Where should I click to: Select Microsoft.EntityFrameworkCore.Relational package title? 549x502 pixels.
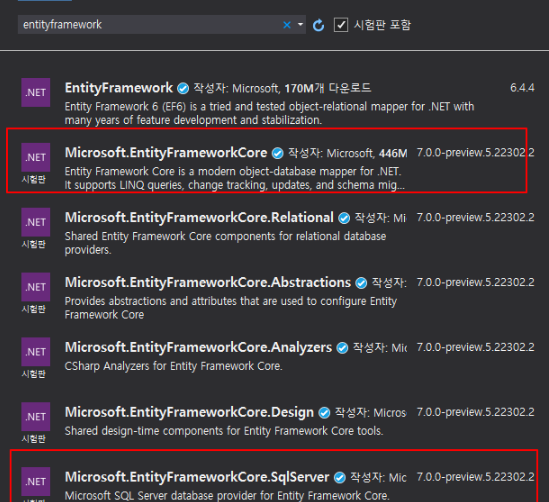click(199, 217)
